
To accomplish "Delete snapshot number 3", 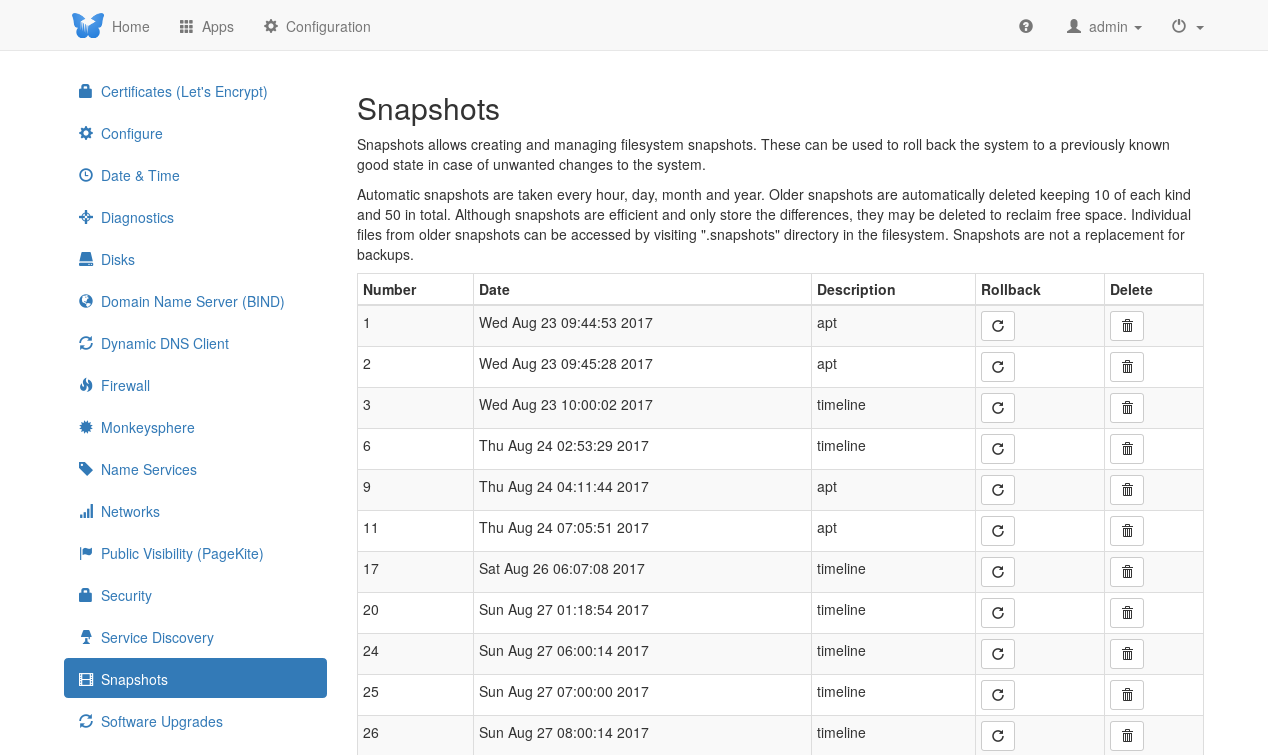I will pyautogui.click(x=1127, y=408).
